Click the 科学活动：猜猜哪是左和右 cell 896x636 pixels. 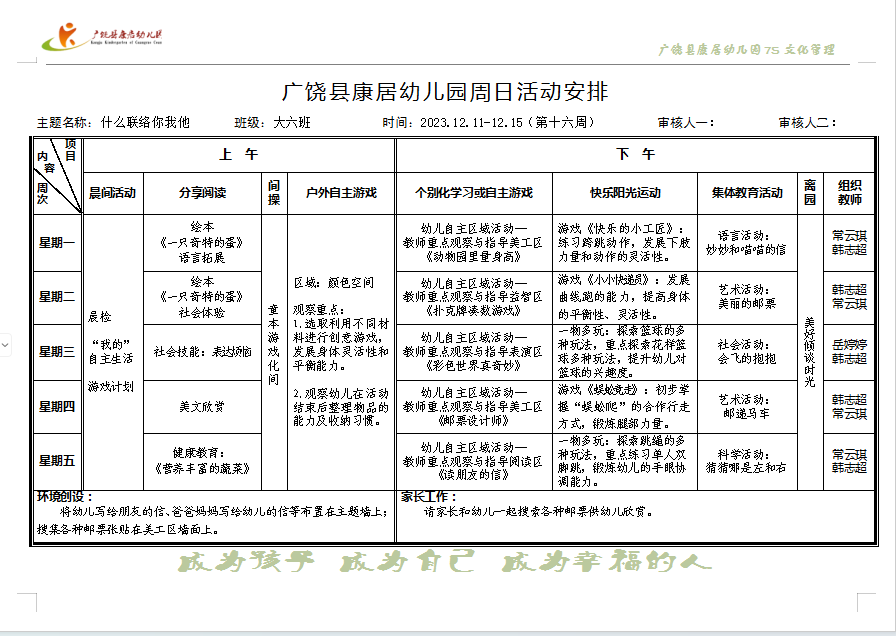click(x=747, y=461)
